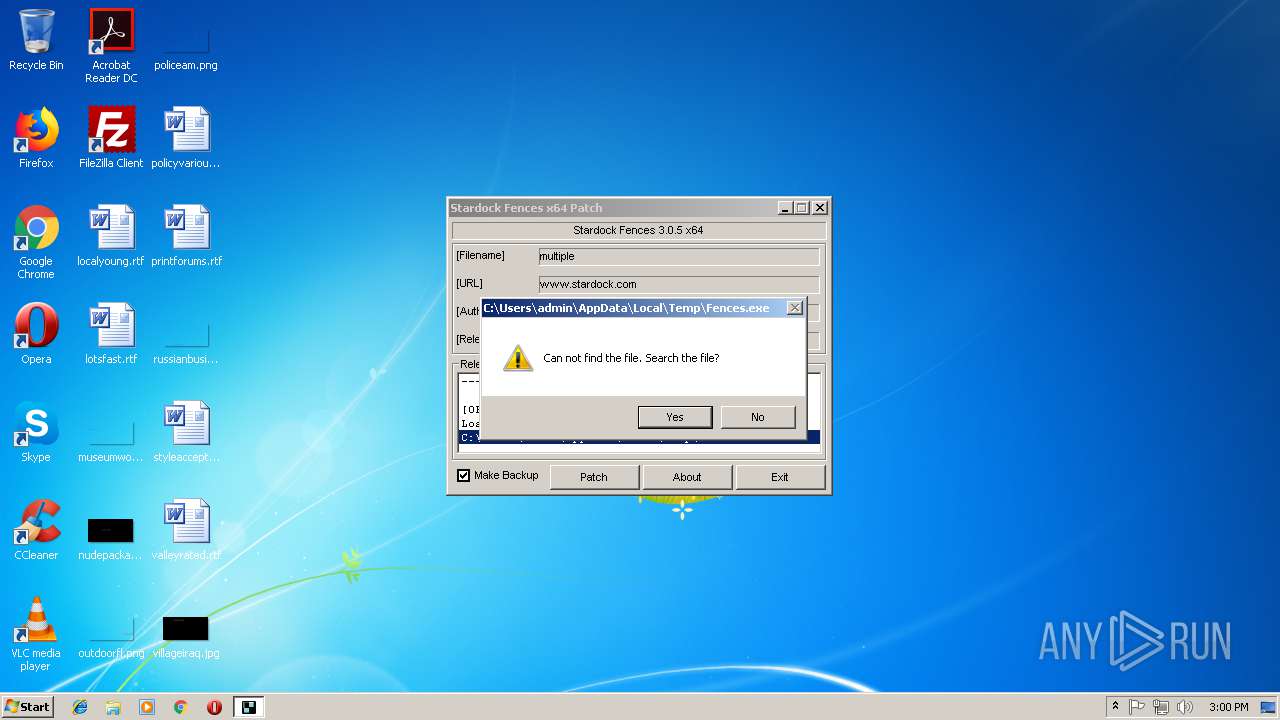
Task: Launch Acrobat Reader DC shortcut
Action: tap(111, 45)
